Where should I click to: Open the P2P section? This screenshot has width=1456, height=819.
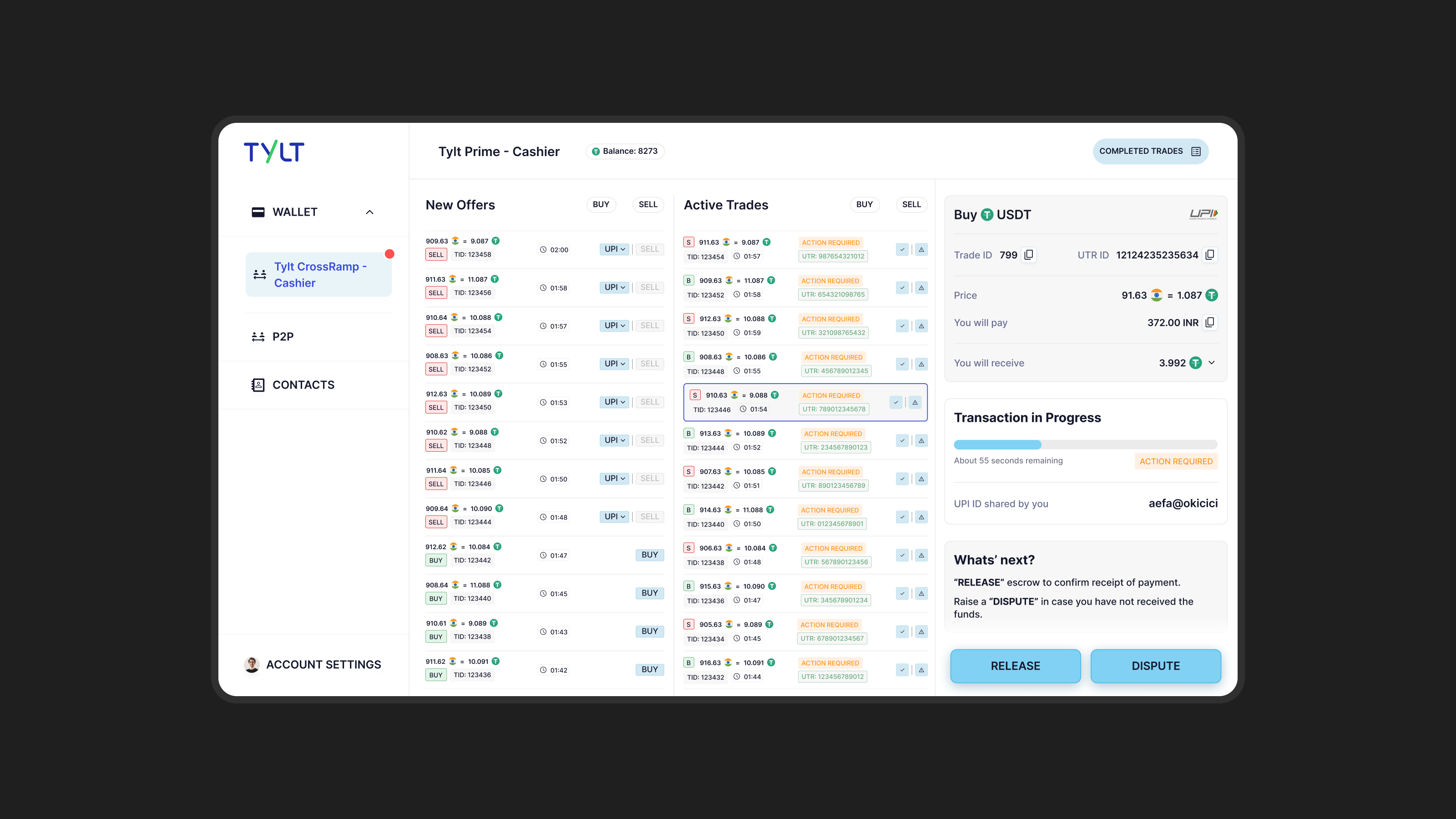tap(313, 337)
